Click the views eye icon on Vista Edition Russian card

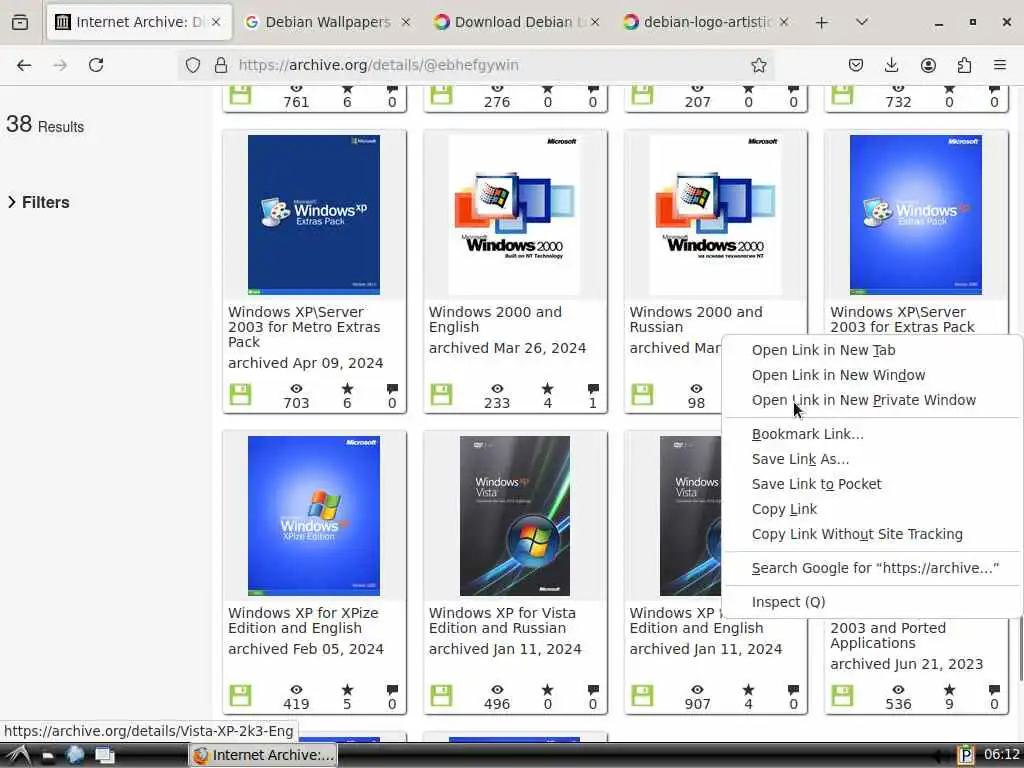(497, 690)
